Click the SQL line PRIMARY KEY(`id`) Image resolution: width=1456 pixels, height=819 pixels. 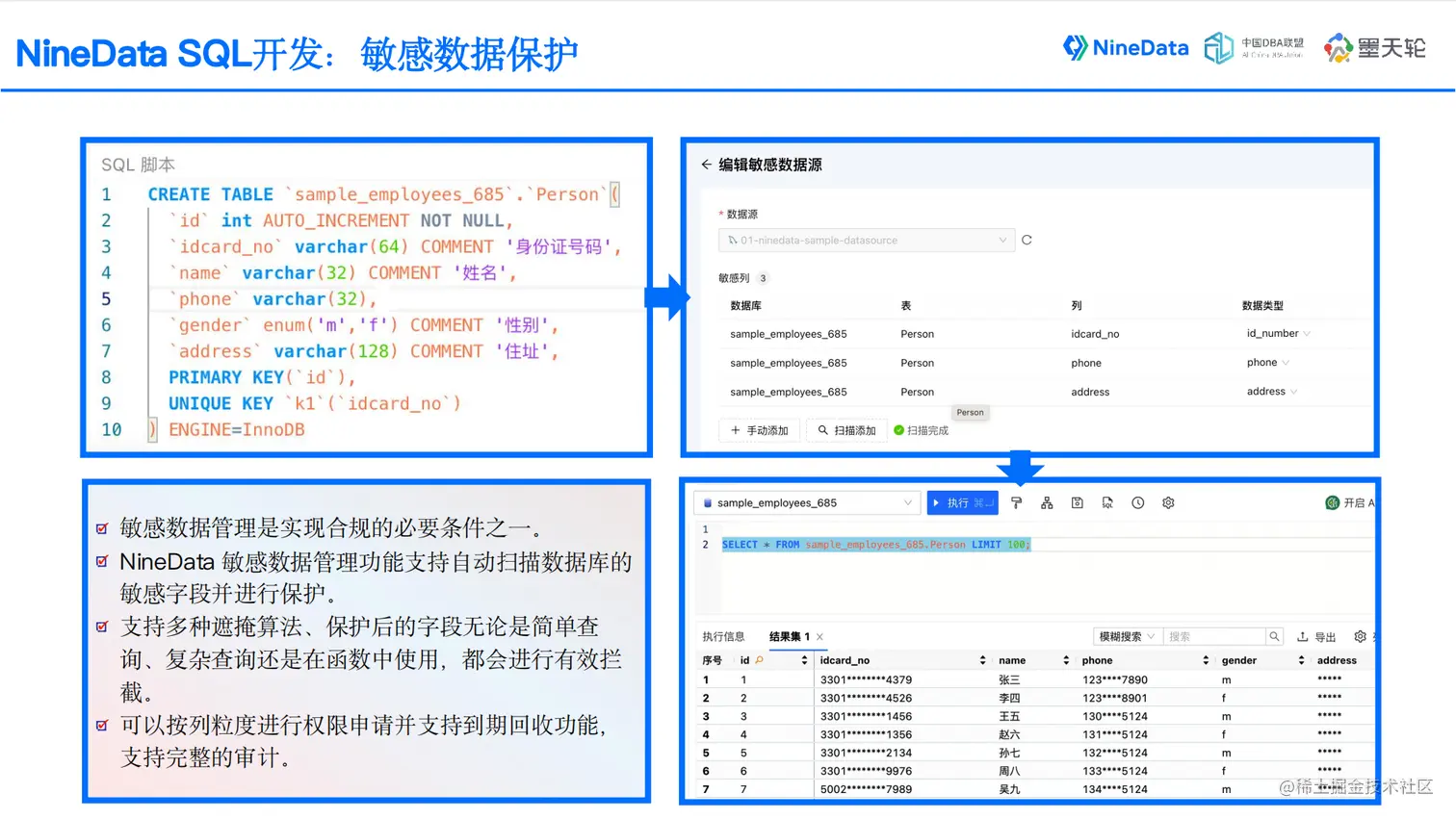coord(262,377)
